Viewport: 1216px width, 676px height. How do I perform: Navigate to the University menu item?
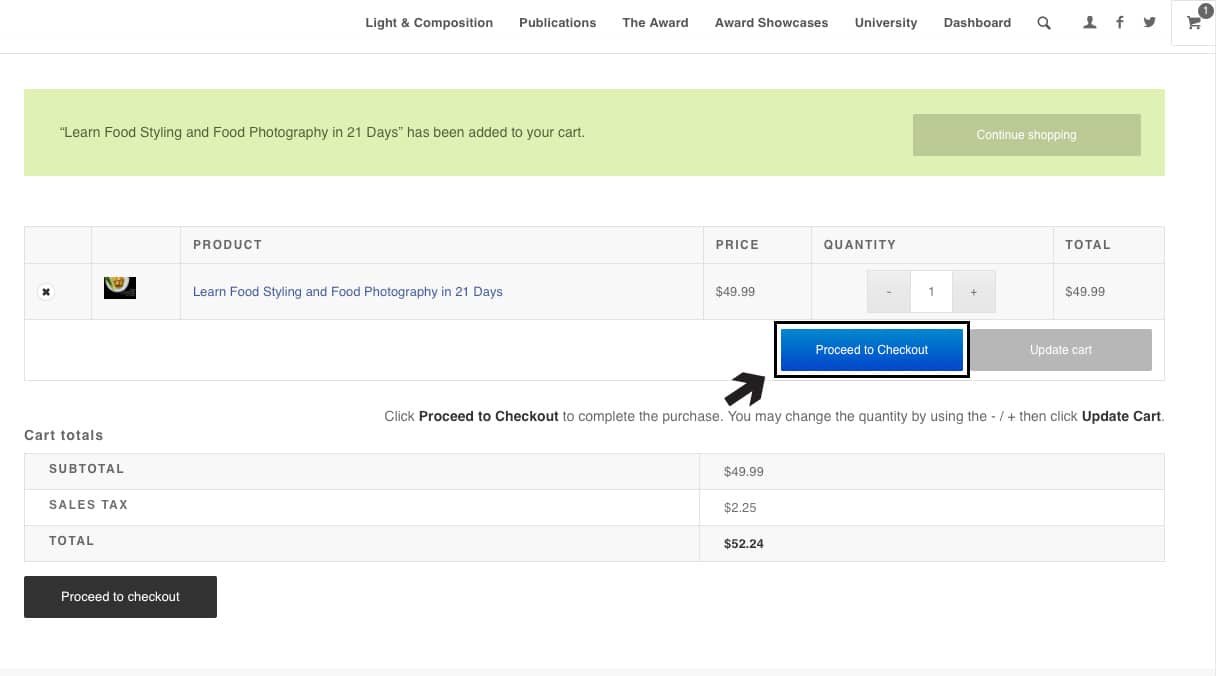coord(885,23)
